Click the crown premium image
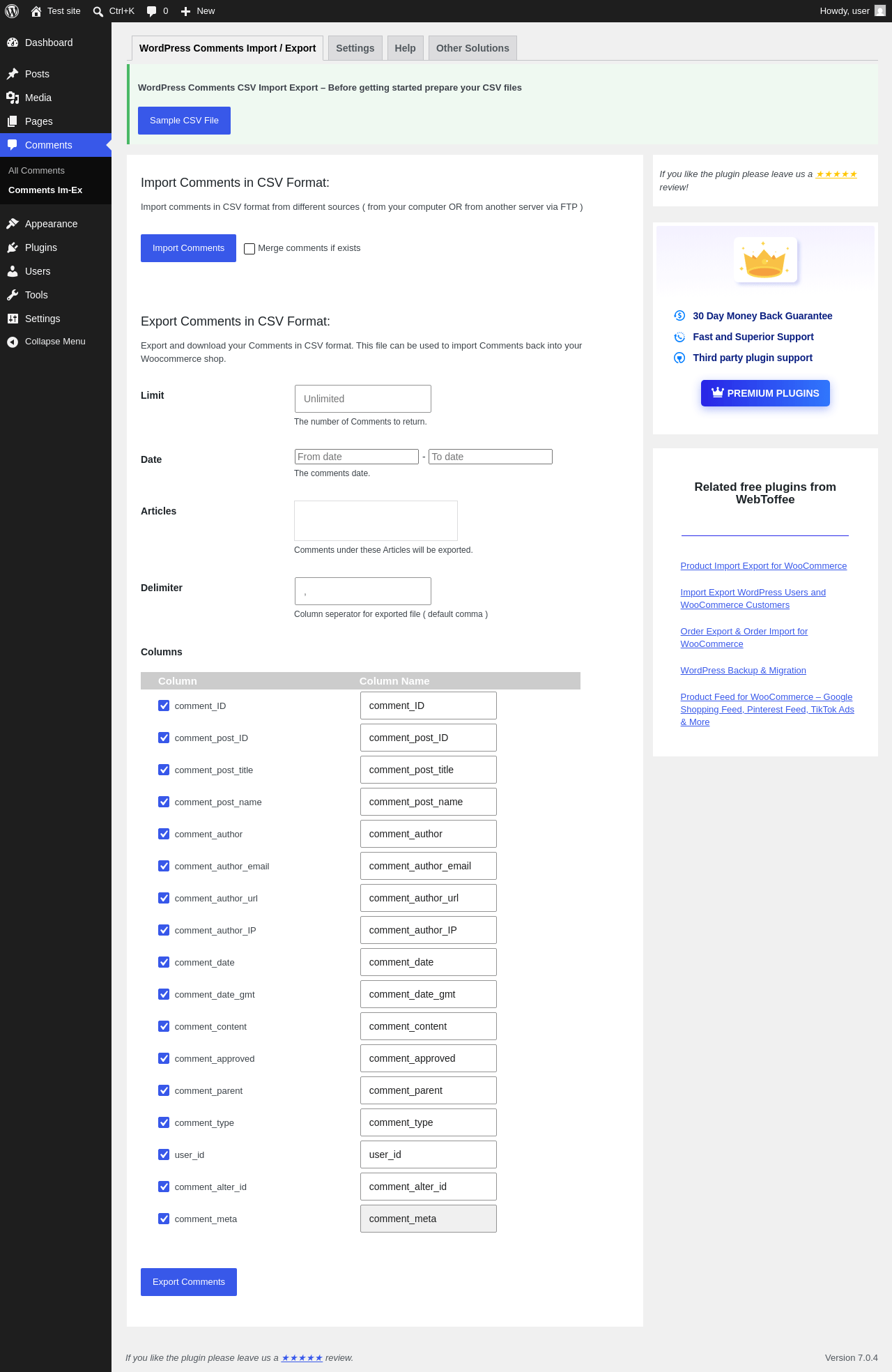The width and height of the screenshot is (892, 1372). tap(765, 260)
